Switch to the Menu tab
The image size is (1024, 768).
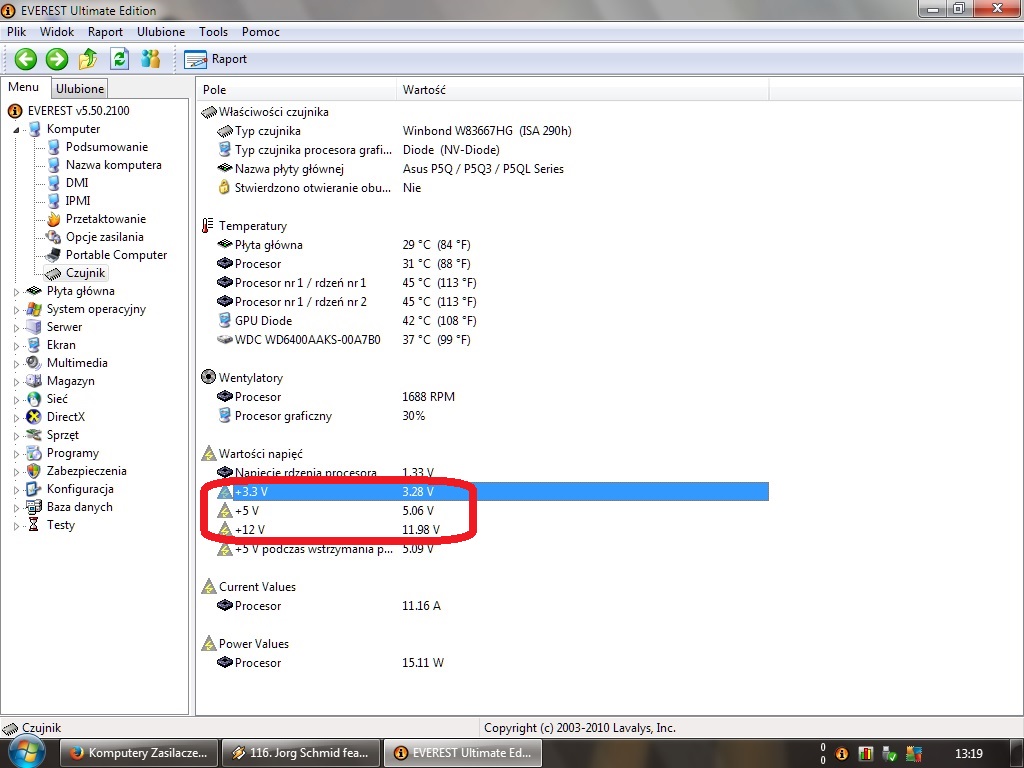tap(24, 88)
